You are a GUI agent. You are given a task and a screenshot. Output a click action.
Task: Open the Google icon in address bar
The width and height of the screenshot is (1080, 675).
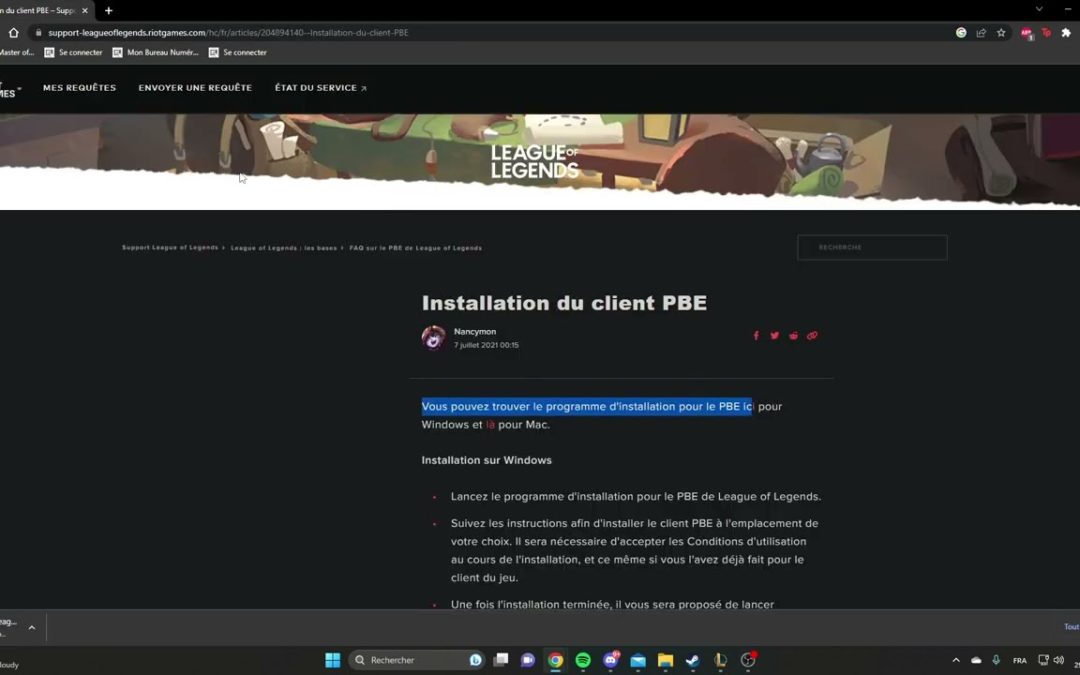[x=961, y=32]
